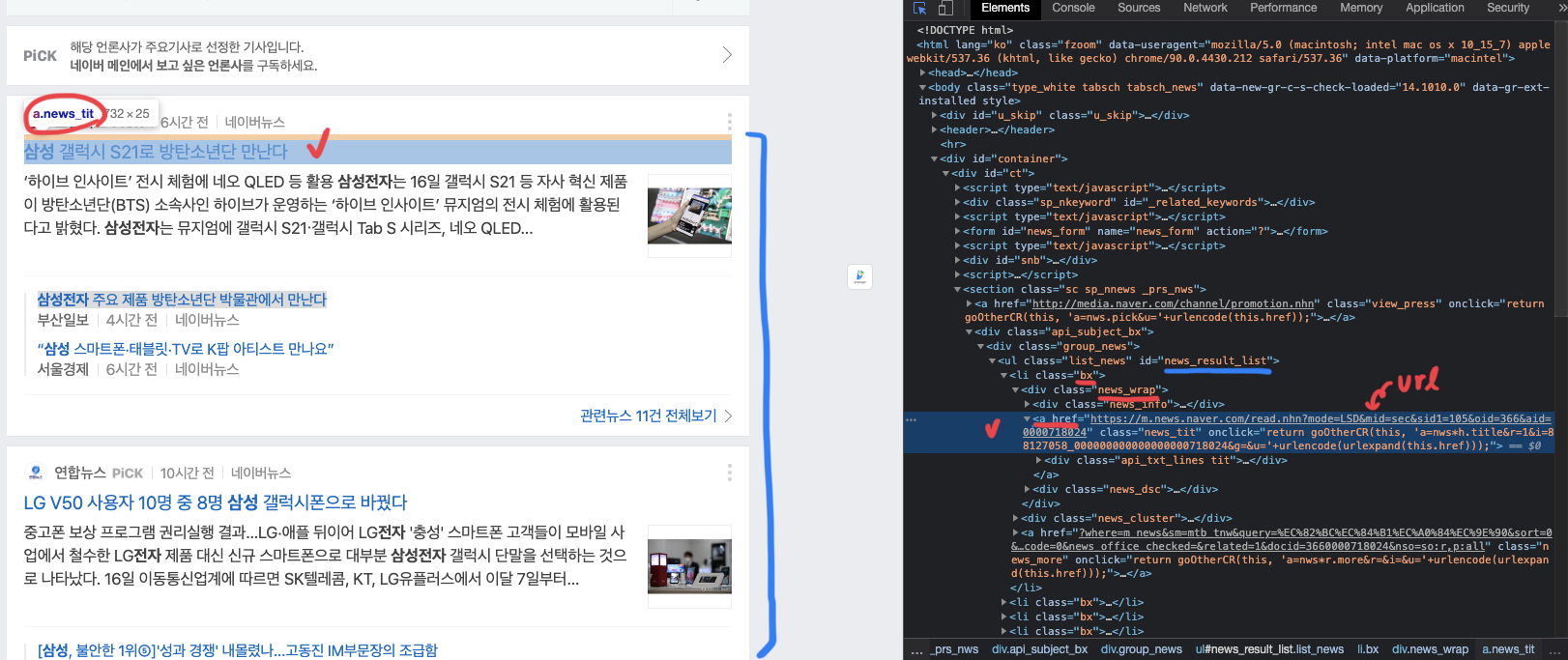Click the 연합뉴스 publisher logo icon
1568x660 pixels.
(36, 473)
